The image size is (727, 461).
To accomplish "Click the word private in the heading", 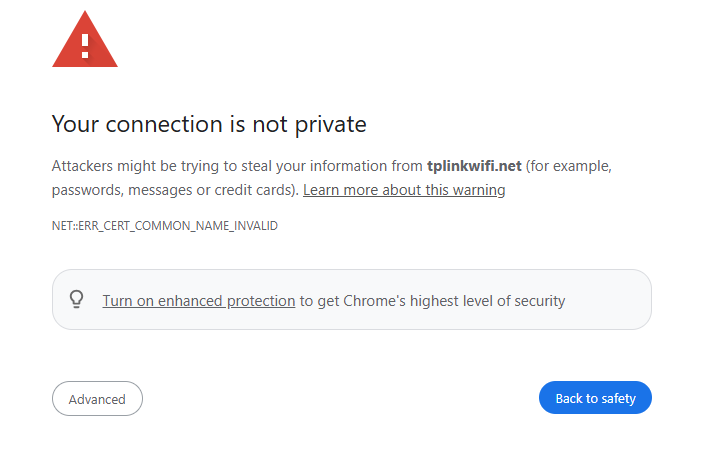I will coord(331,125).
